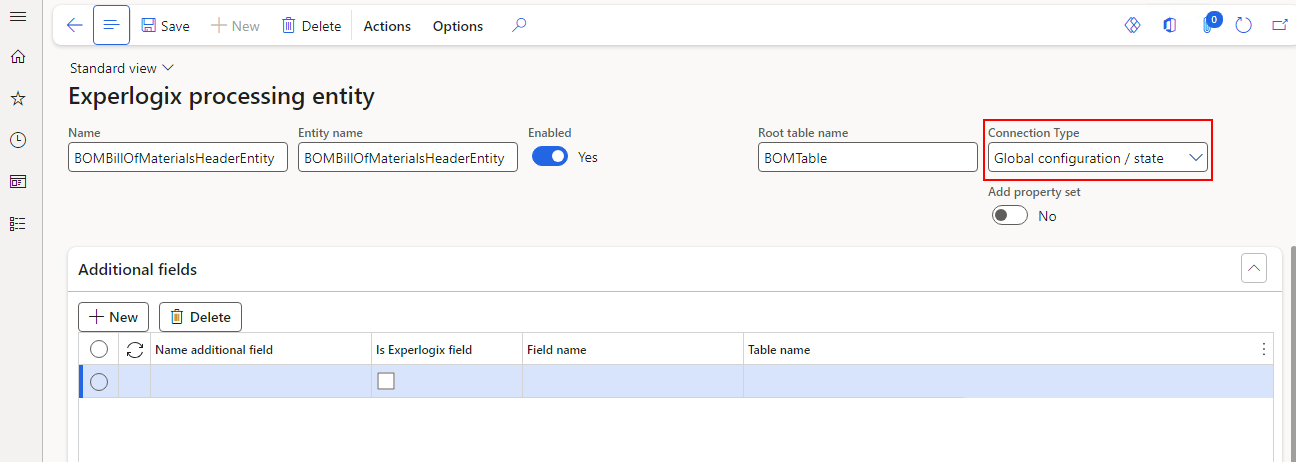Delete the record from action bar
Viewport: 1296px width, 462px height.
pos(311,26)
